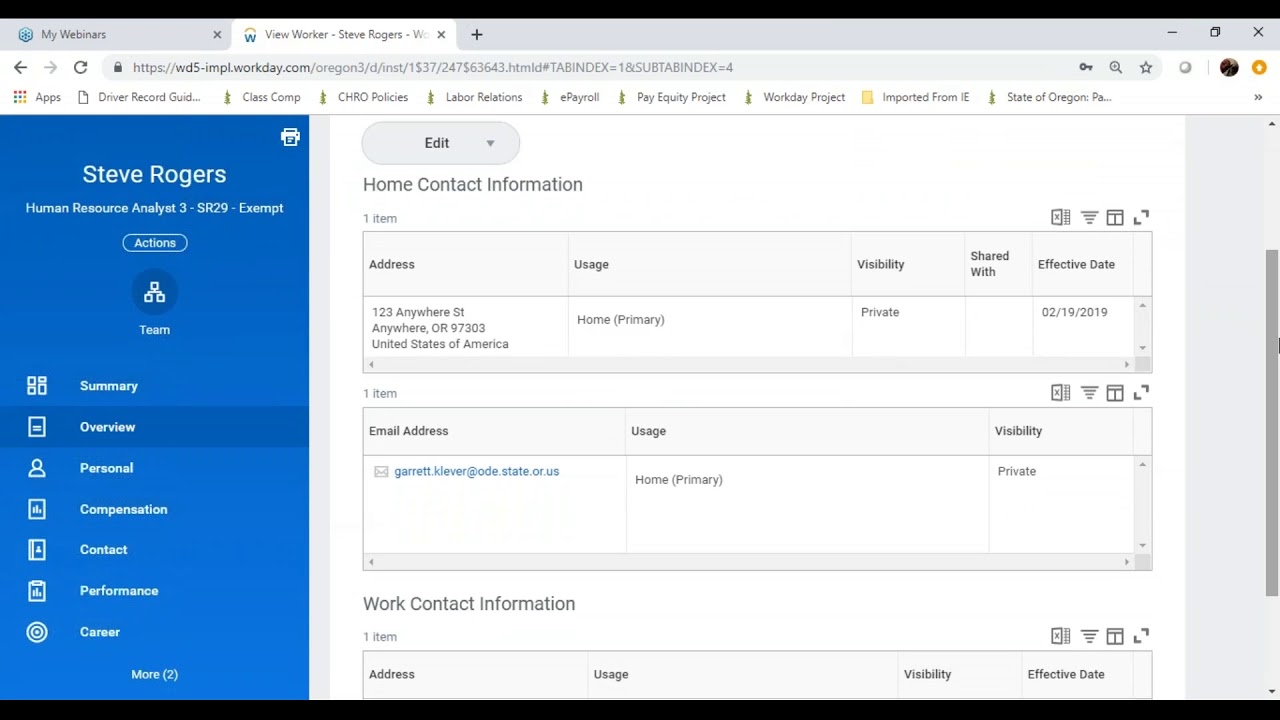Screen dimensions: 1280x720
Task: Open saved passwords key icon
Action: pyautogui.click(x=1086, y=67)
